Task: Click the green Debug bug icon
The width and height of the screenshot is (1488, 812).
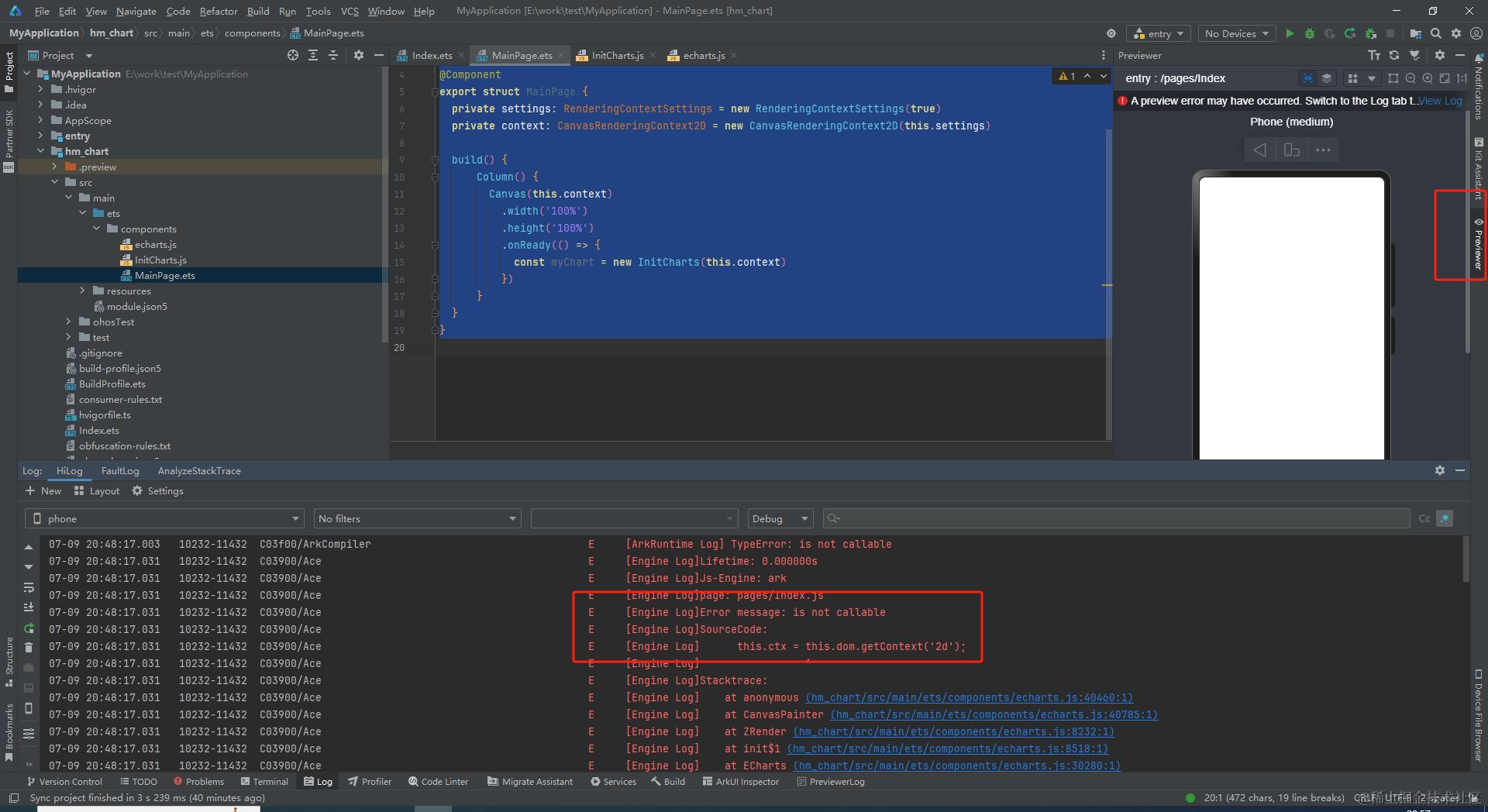Action: [x=1310, y=33]
